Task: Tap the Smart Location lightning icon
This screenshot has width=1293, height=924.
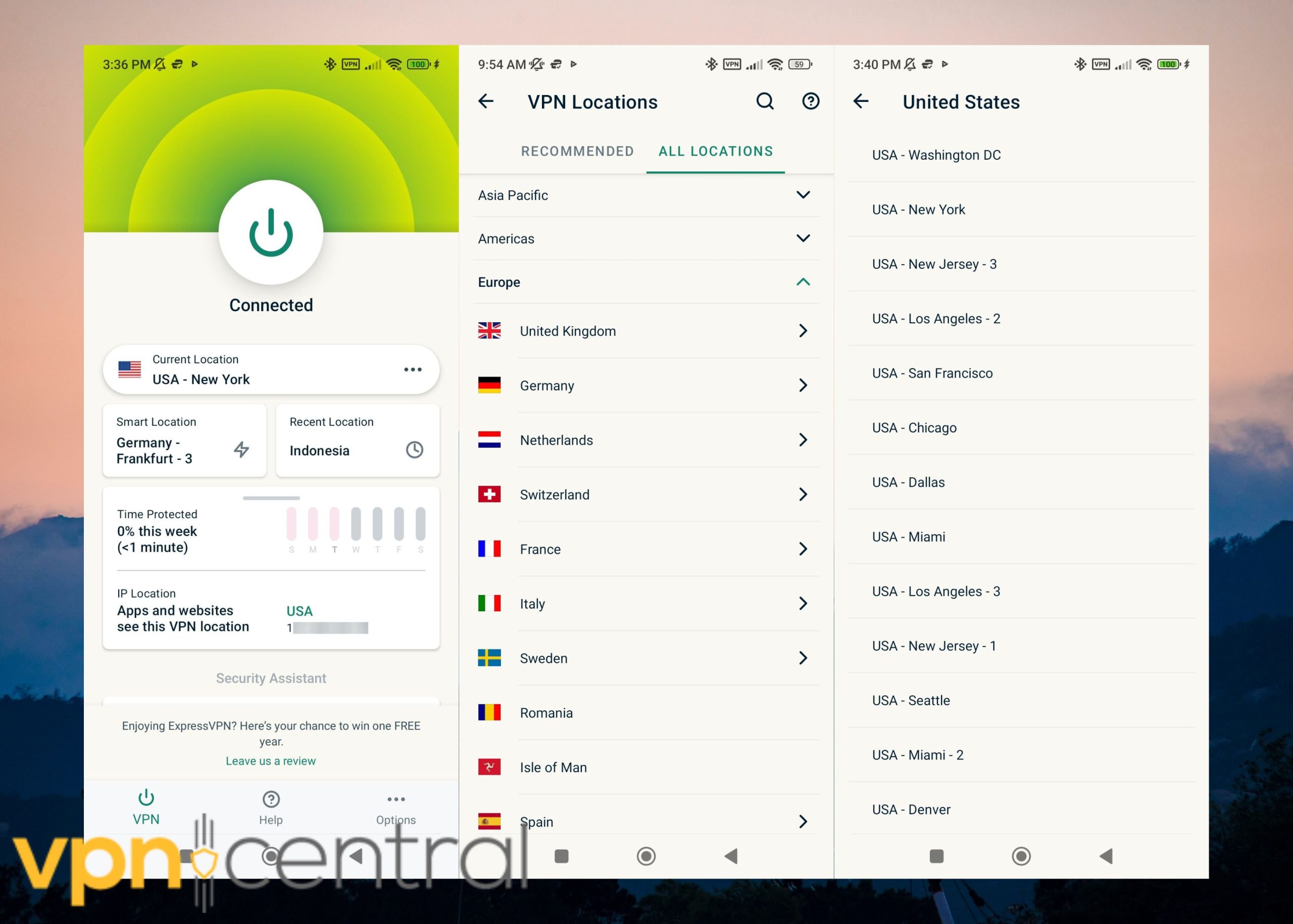Action: point(241,450)
